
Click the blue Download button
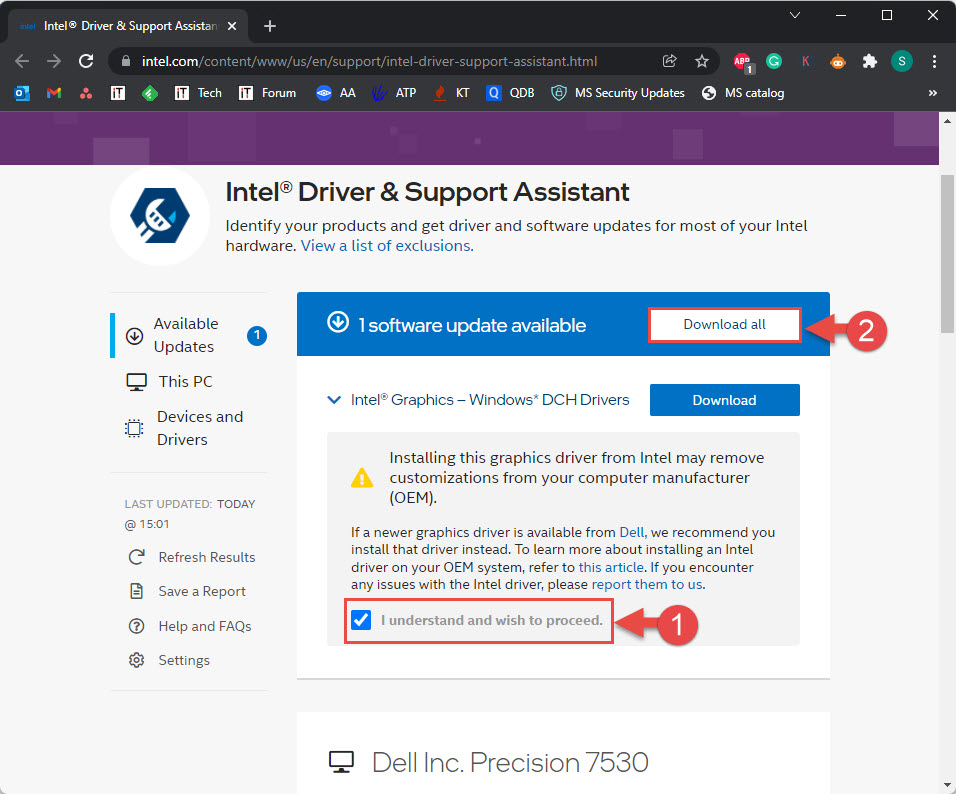click(x=724, y=400)
